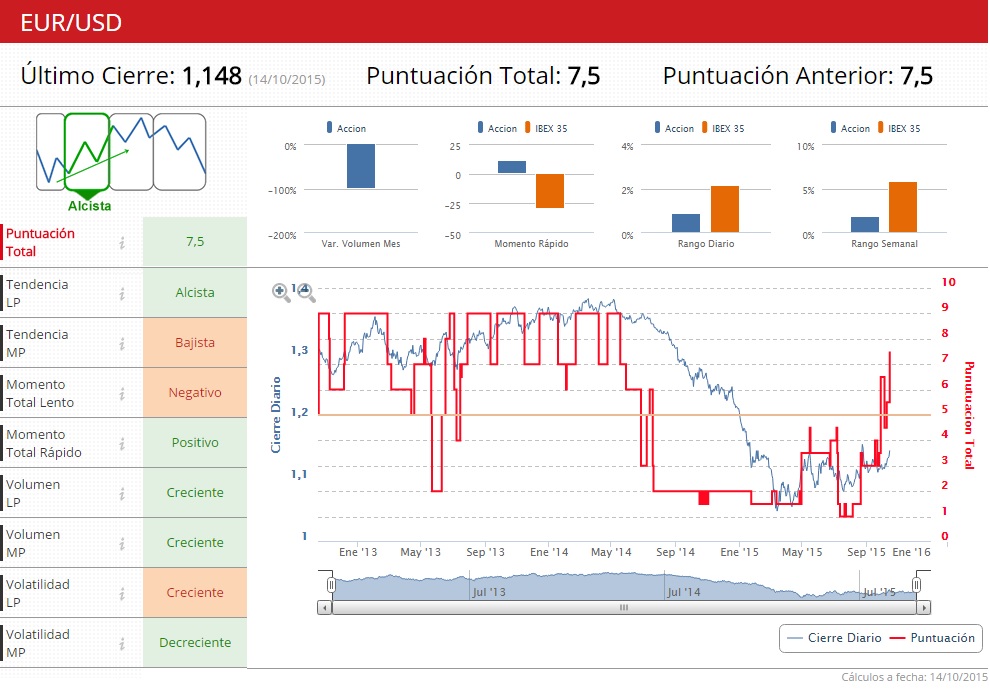Open info icon for Volumen LP
The height and width of the screenshot is (697, 990).
[x=122, y=494]
